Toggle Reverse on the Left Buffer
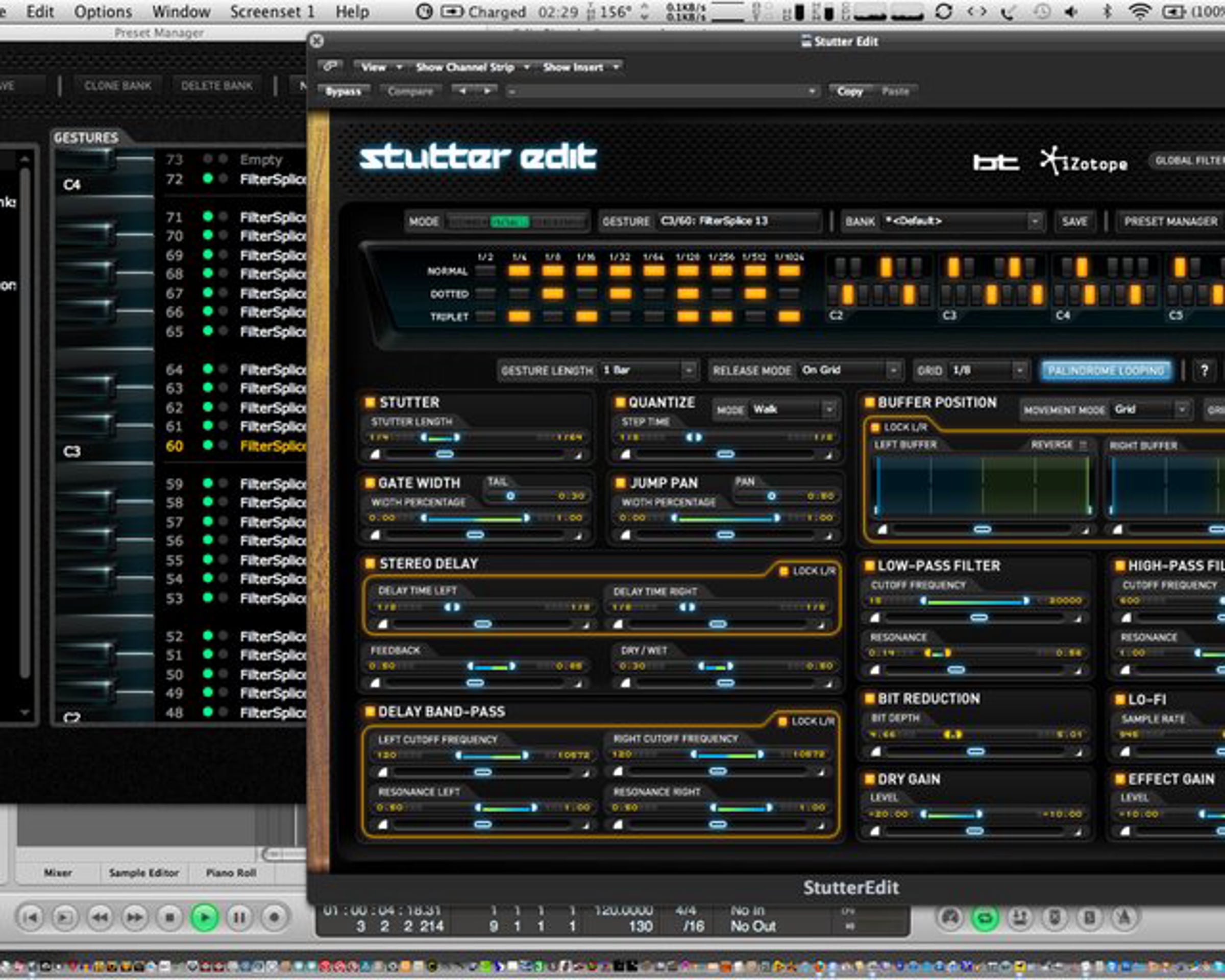Viewport: 1225px width, 980px height. [1084, 446]
